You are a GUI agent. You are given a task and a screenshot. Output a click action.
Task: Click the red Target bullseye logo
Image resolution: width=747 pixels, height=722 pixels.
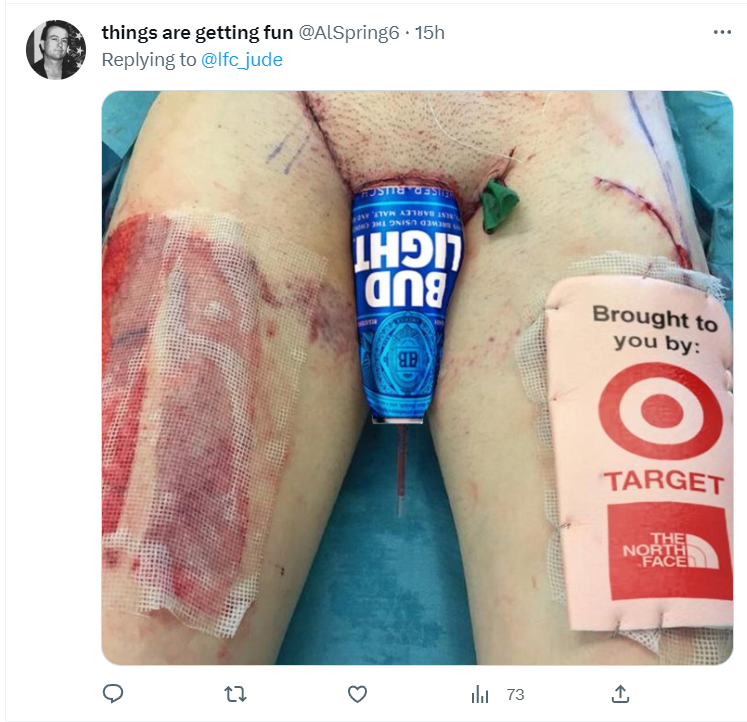point(660,411)
